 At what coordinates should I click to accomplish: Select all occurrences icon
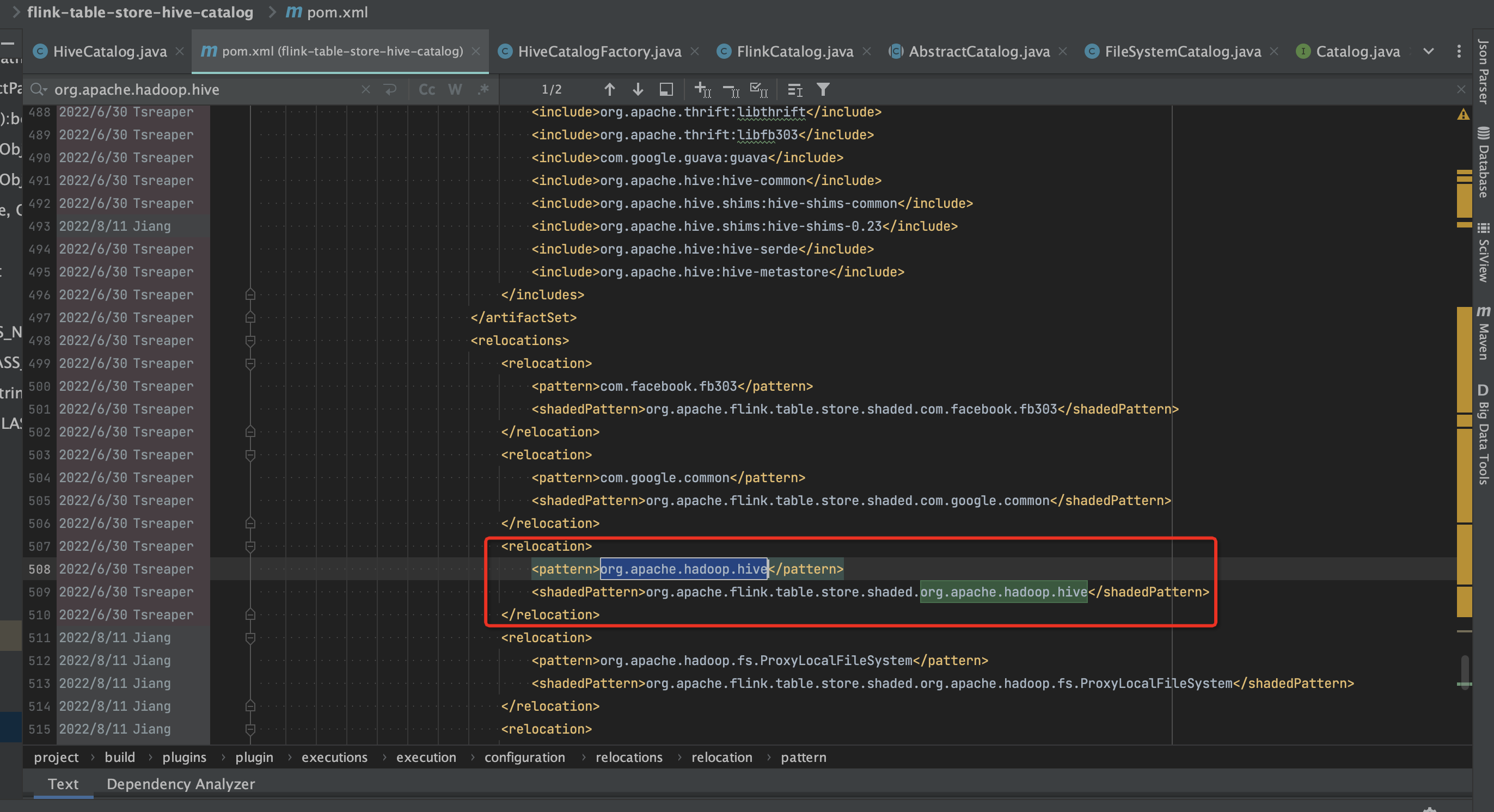click(758, 89)
